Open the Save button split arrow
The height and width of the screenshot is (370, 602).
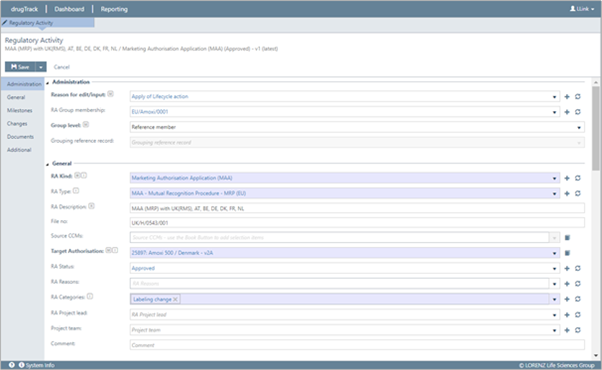[41, 67]
